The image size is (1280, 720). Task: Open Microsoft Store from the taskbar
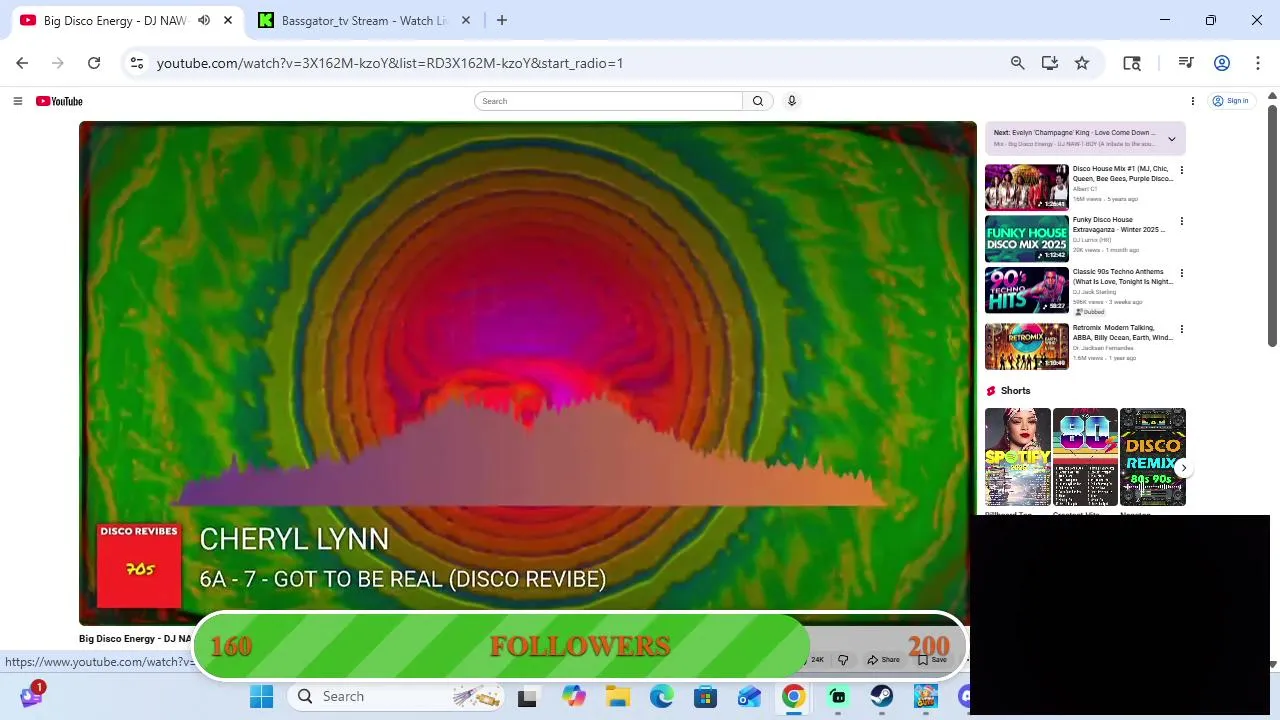(x=705, y=696)
